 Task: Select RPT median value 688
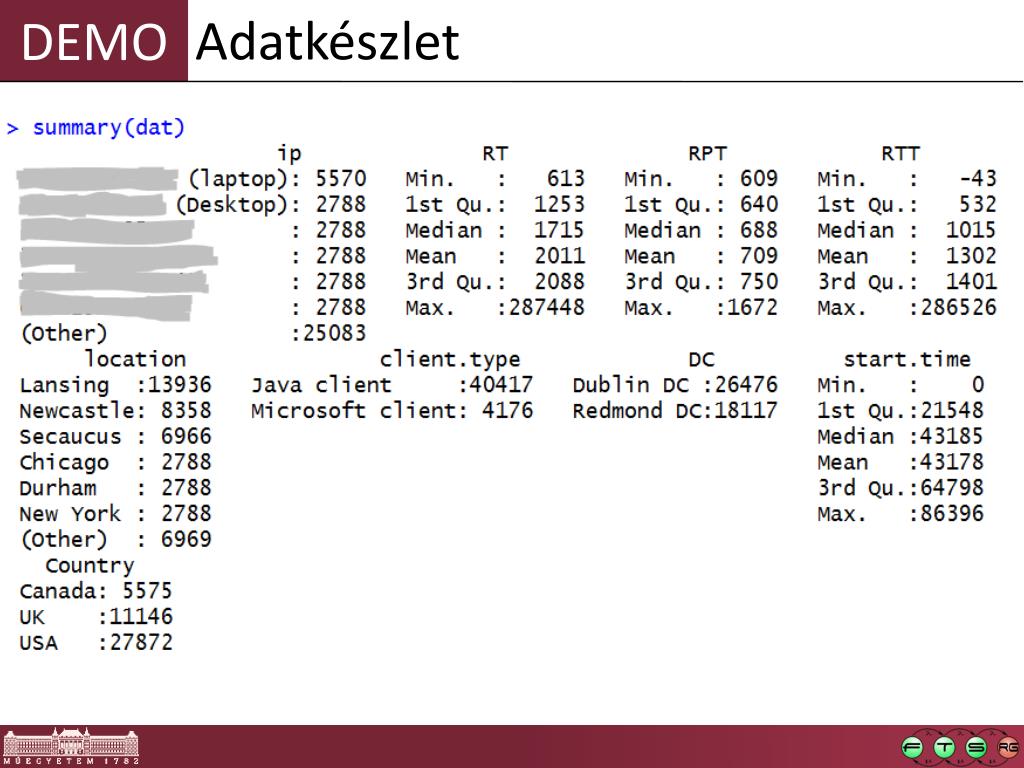(759, 230)
